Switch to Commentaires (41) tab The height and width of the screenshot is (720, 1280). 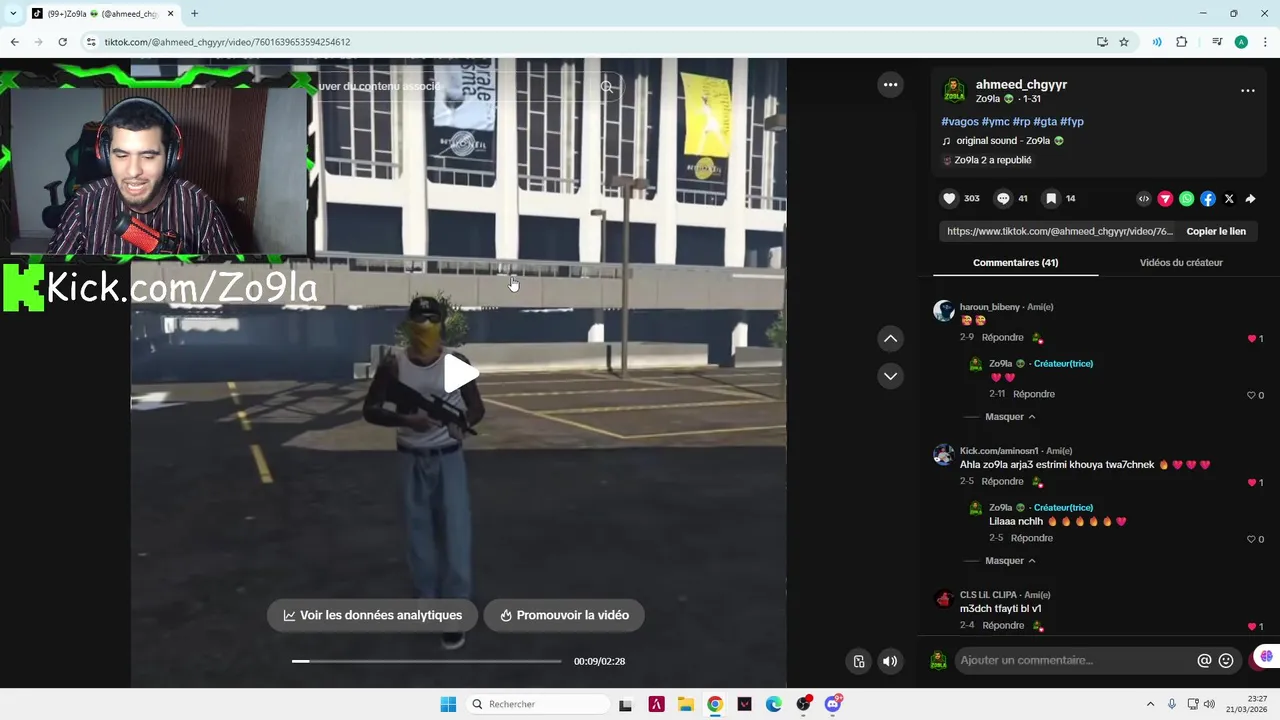tap(1015, 263)
